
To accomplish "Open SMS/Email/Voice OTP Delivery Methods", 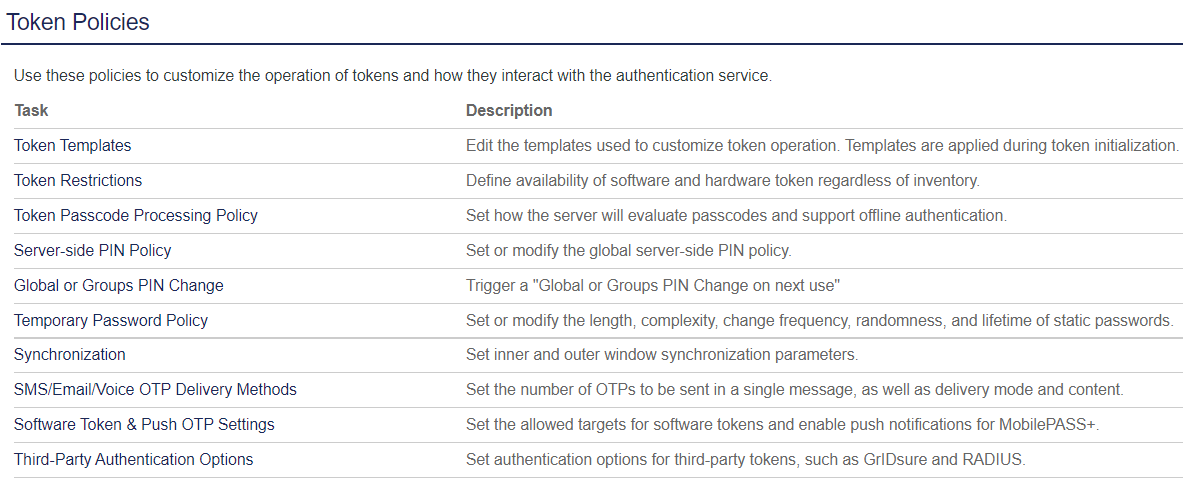I will pyautogui.click(x=155, y=390).
